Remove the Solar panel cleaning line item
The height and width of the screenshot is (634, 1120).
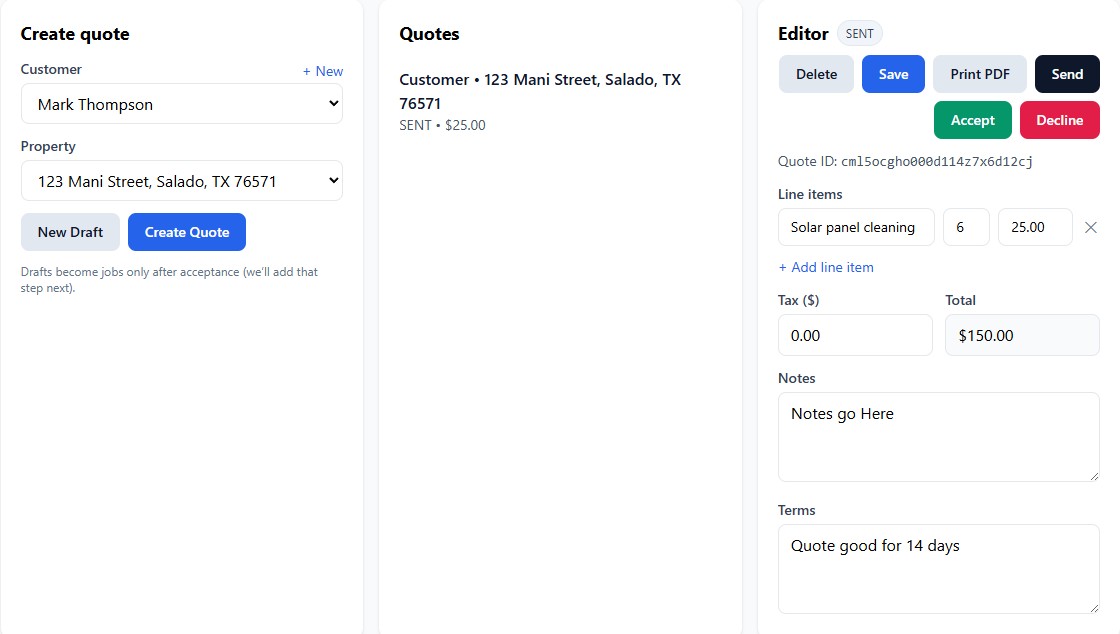[x=1090, y=228]
